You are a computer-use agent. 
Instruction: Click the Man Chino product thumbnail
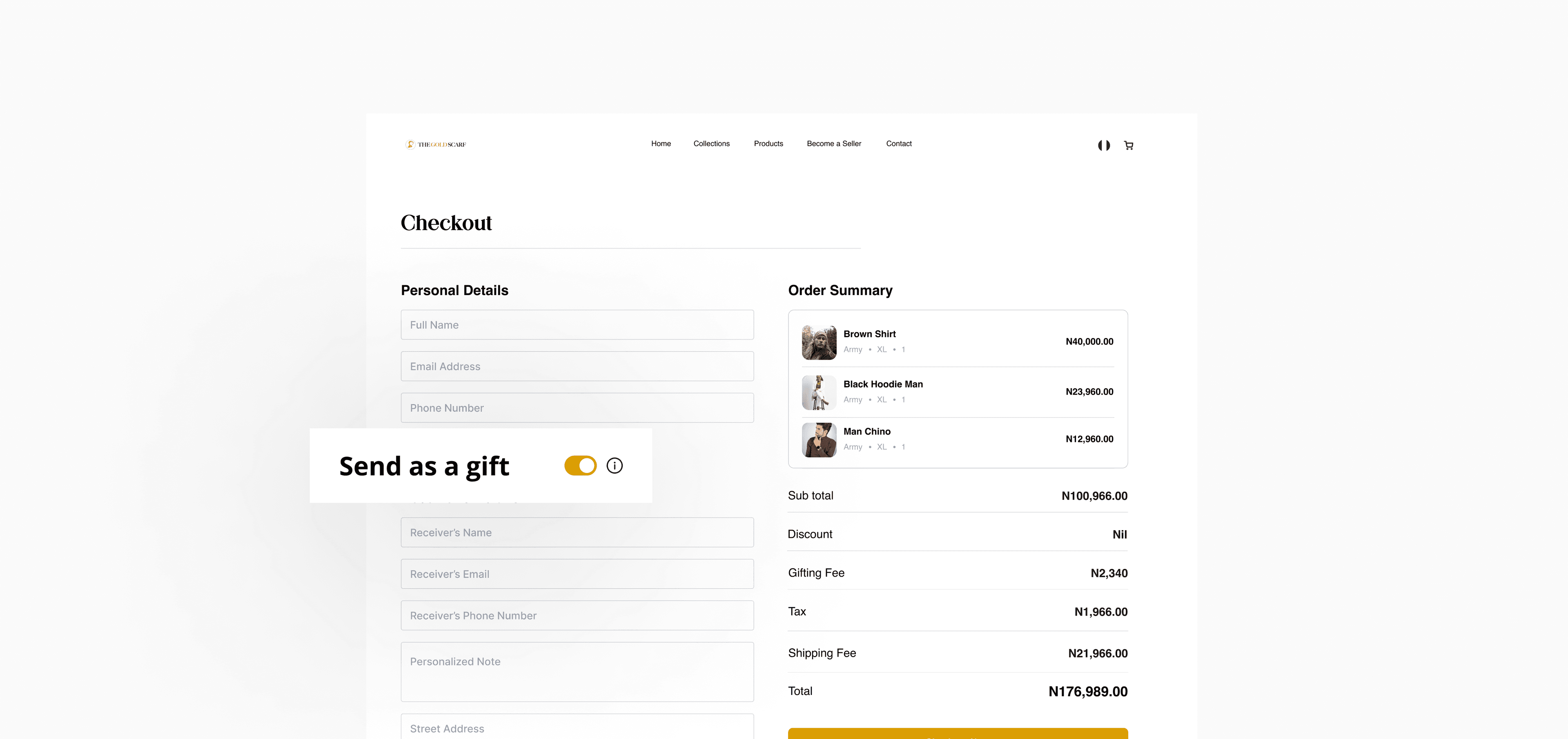click(x=819, y=440)
